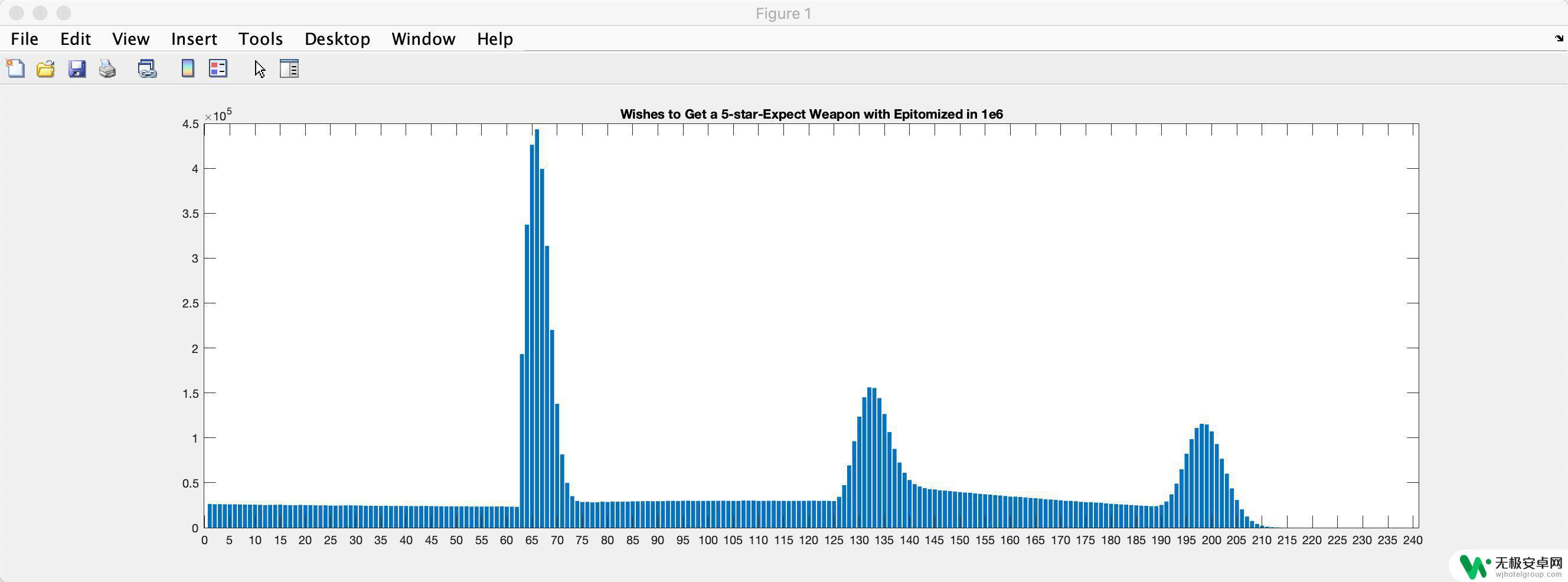Image resolution: width=1568 pixels, height=582 pixels.
Task: Click the third peak bar near 198
Action: [x=1201, y=476]
